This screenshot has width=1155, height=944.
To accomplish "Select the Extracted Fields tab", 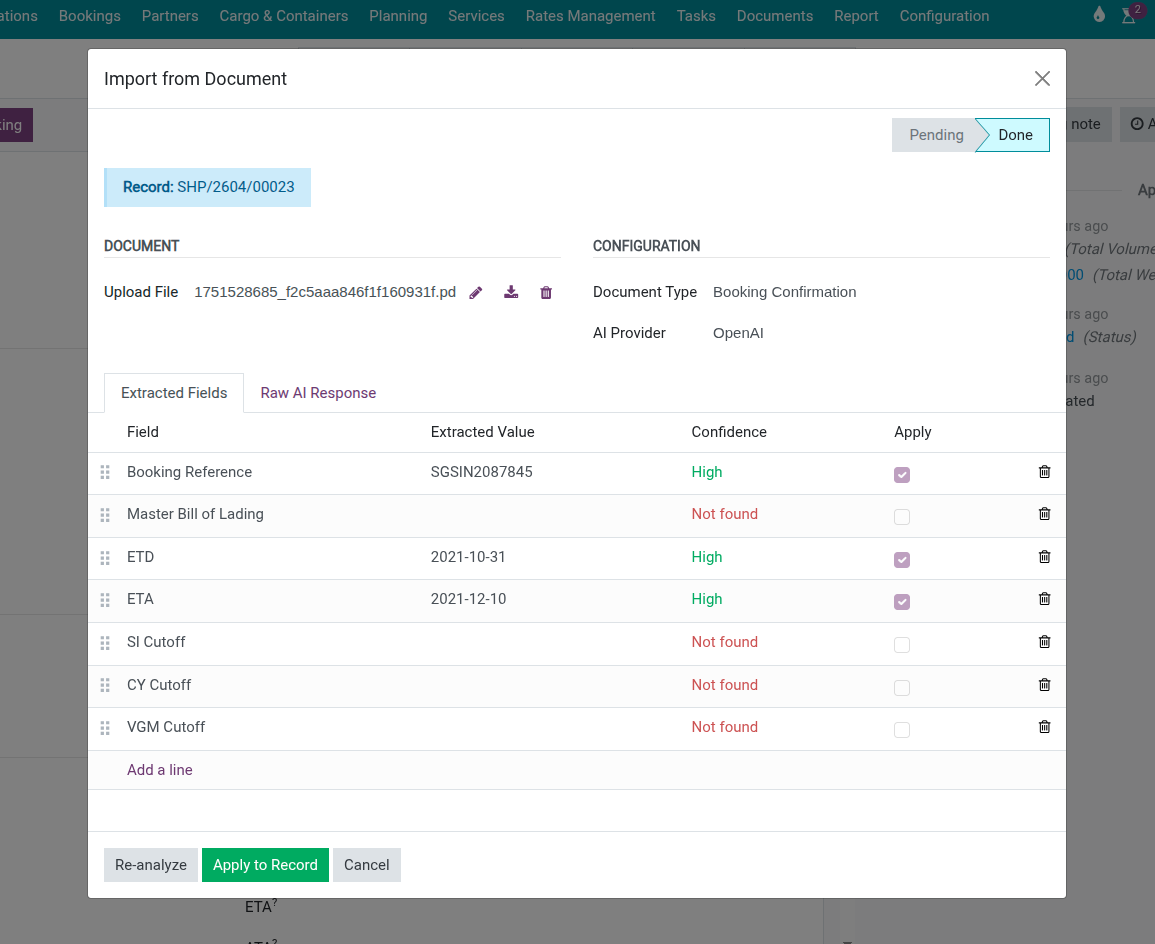I will pos(174,393).
